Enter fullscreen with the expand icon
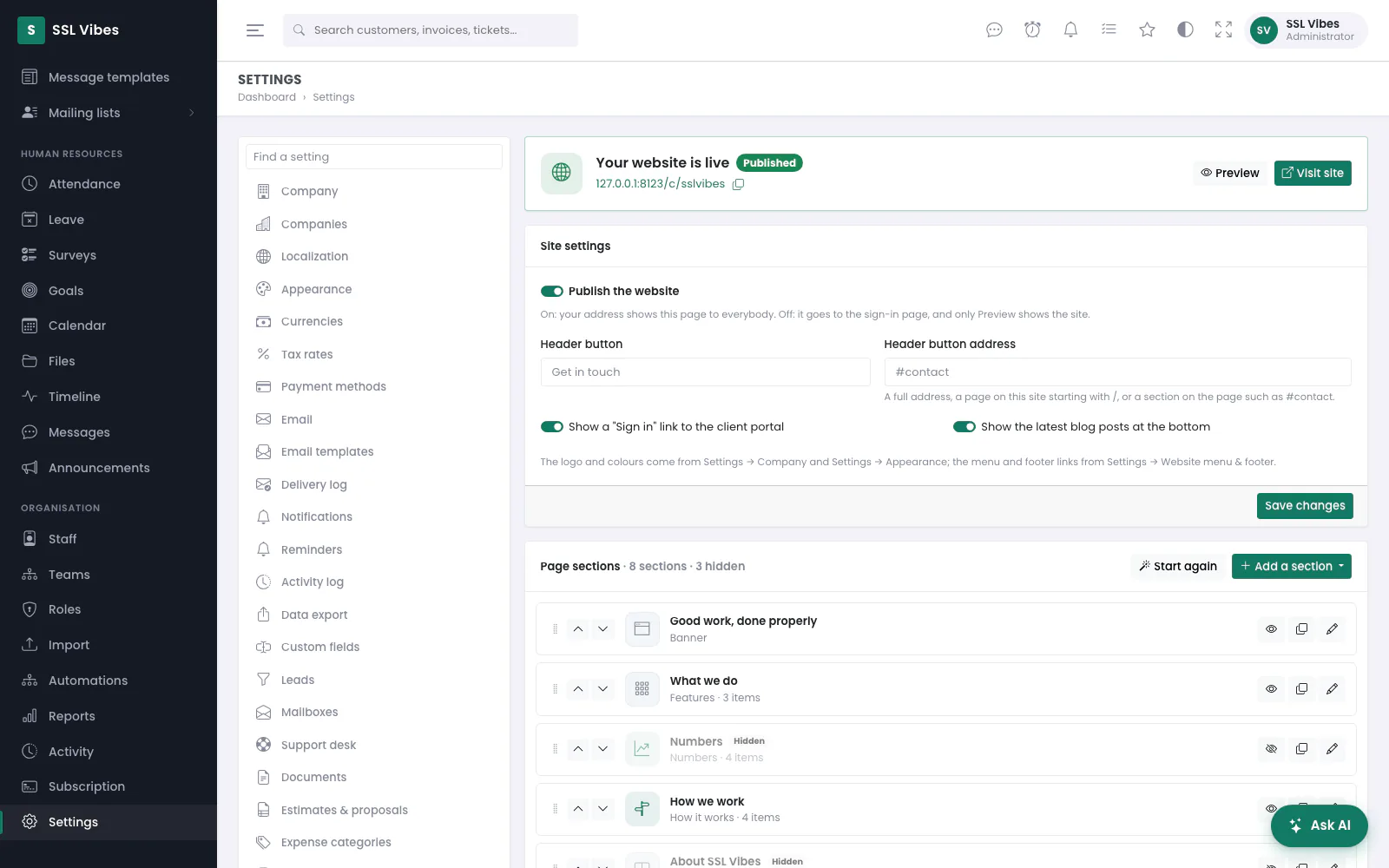 pyautogui.click(x=1223, y=30)
